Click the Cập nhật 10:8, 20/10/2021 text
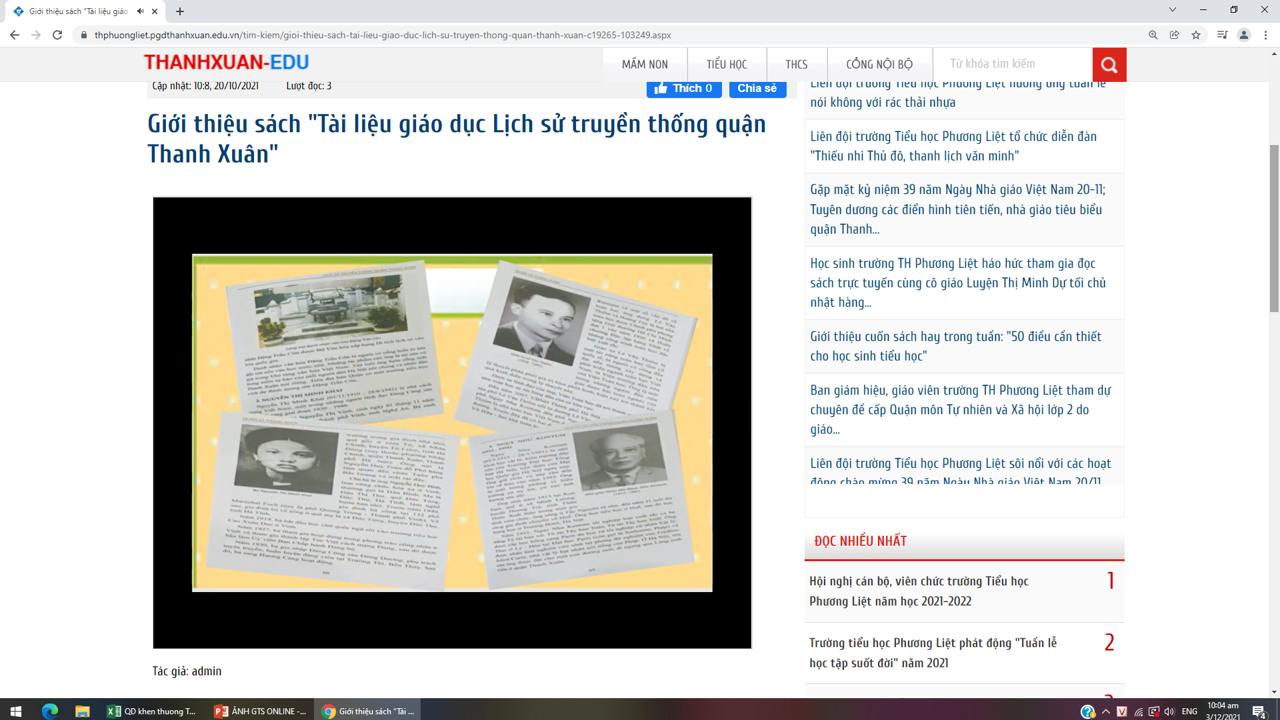This screenshot has width=1280, height=720. (x=205, y=86)
